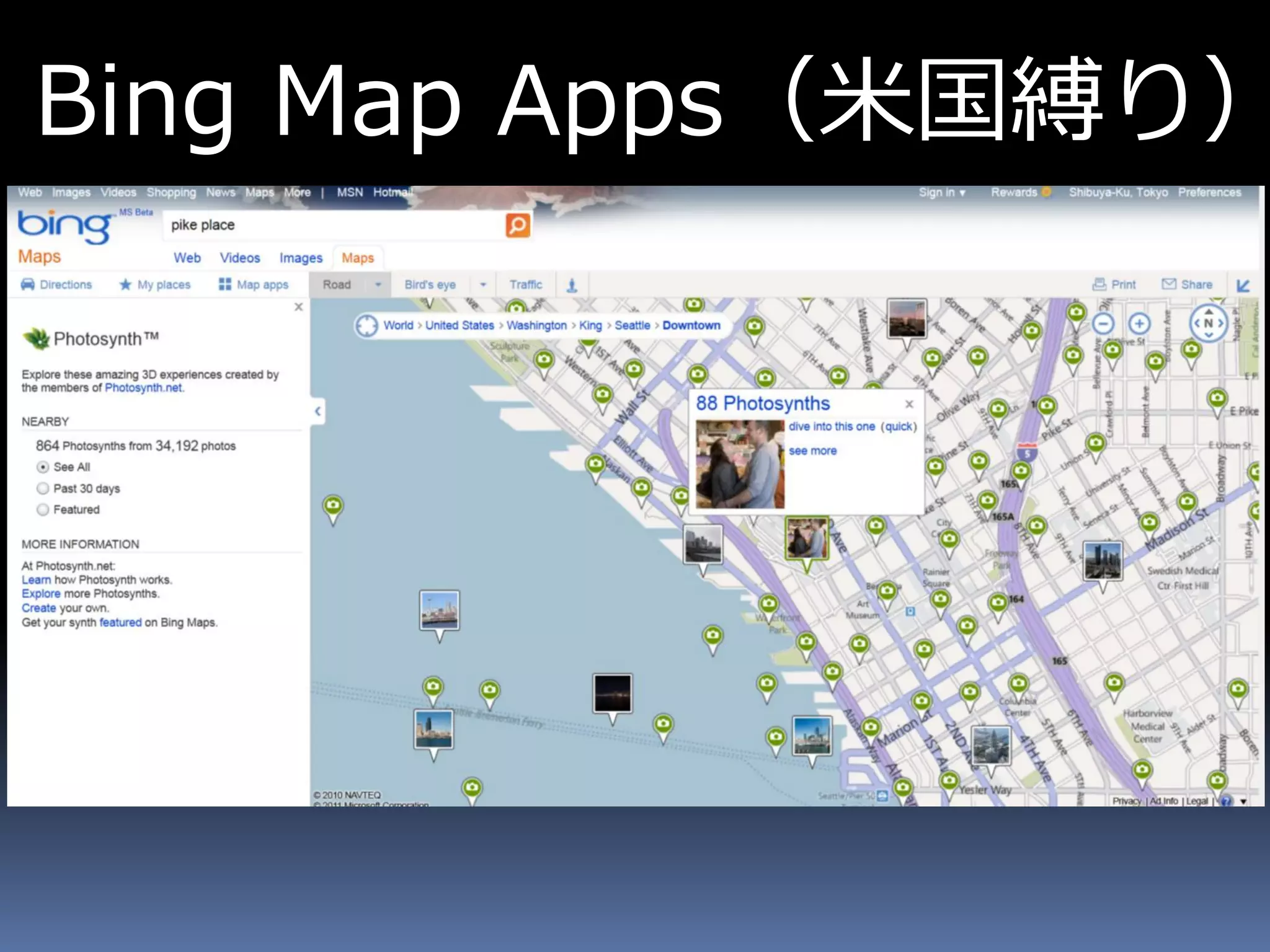Toggle the Traffic overlay

[526, 284]
